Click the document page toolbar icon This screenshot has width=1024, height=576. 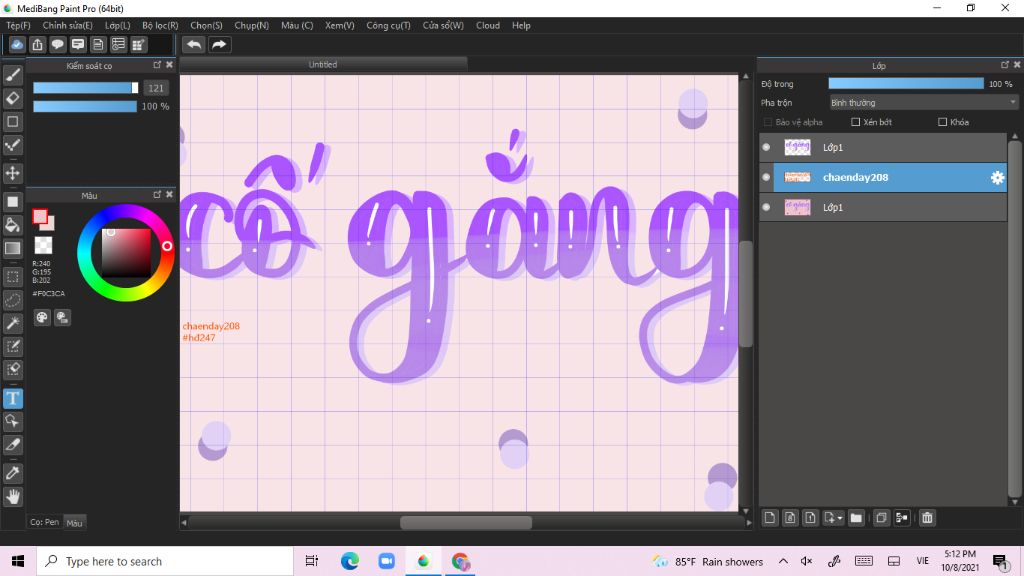tap(98, 44)
